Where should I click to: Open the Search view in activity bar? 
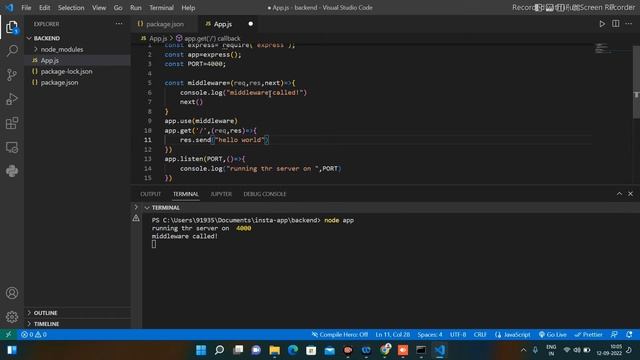click(x=12, y=51)
